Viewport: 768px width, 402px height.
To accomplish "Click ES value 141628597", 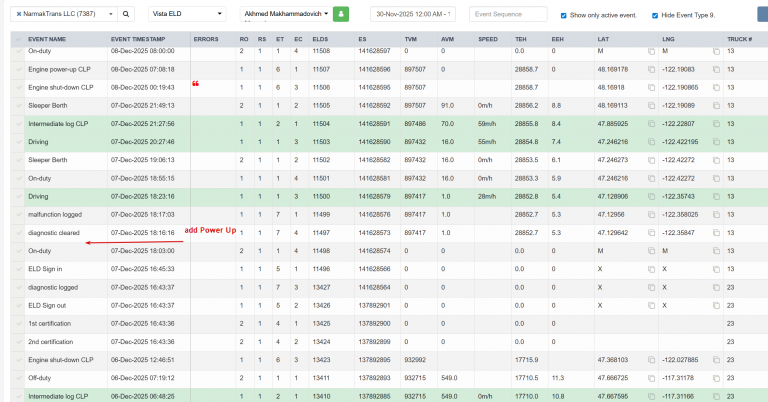I will point(374,51).
